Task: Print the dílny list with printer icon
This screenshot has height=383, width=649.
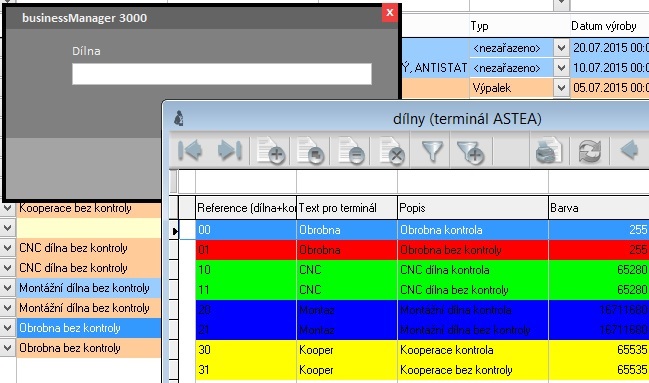Action: tap(548, 151)
